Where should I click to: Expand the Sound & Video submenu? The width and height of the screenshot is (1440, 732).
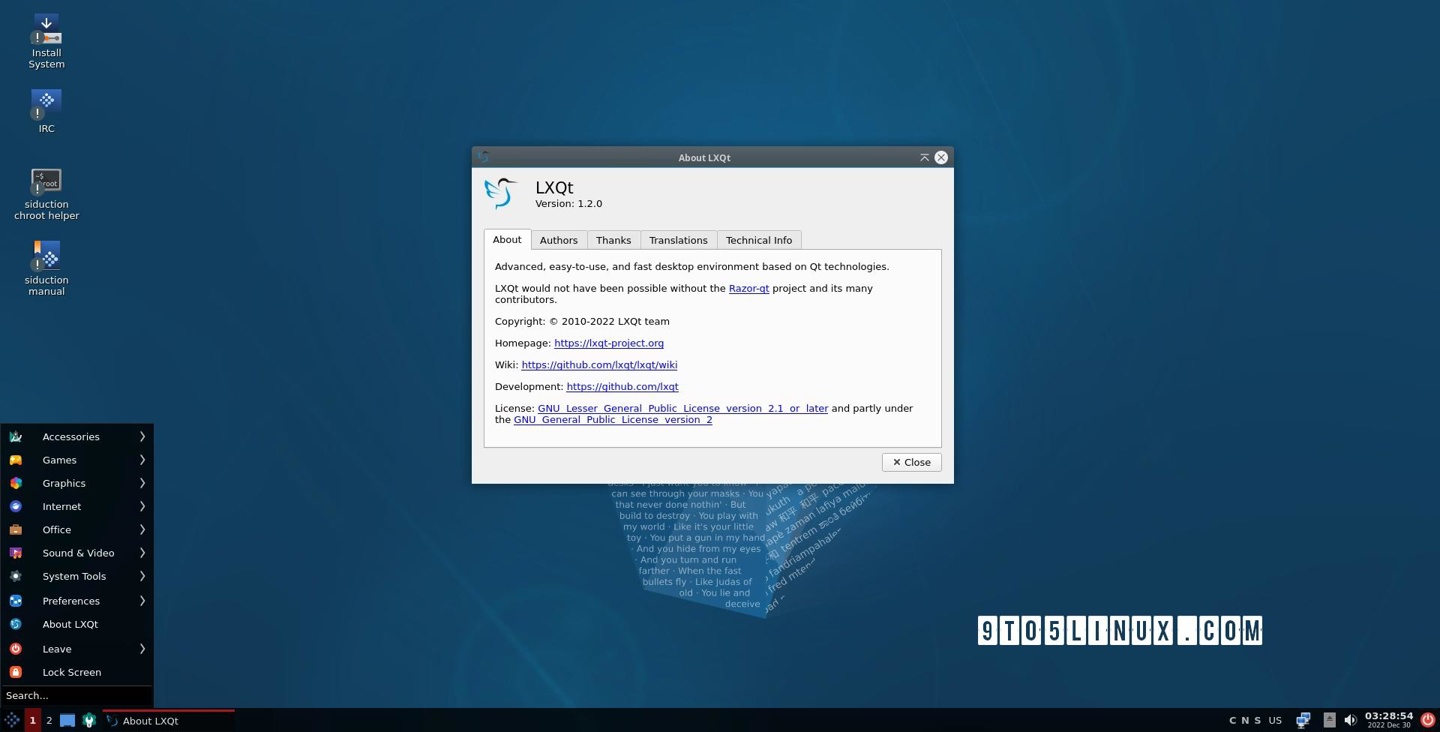pyautogui.click(x=77, y=553)
